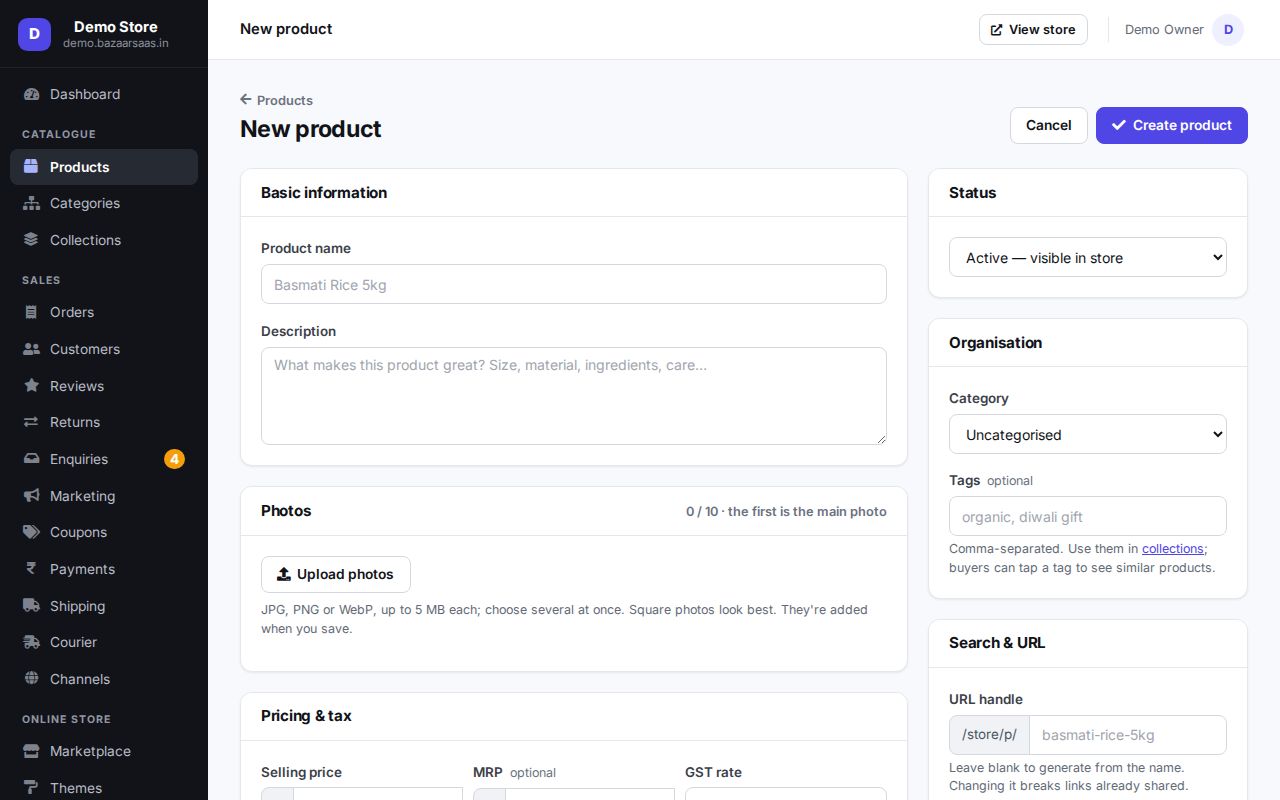
Task: Open the Status dropdown
Action: click(1088, 257)
